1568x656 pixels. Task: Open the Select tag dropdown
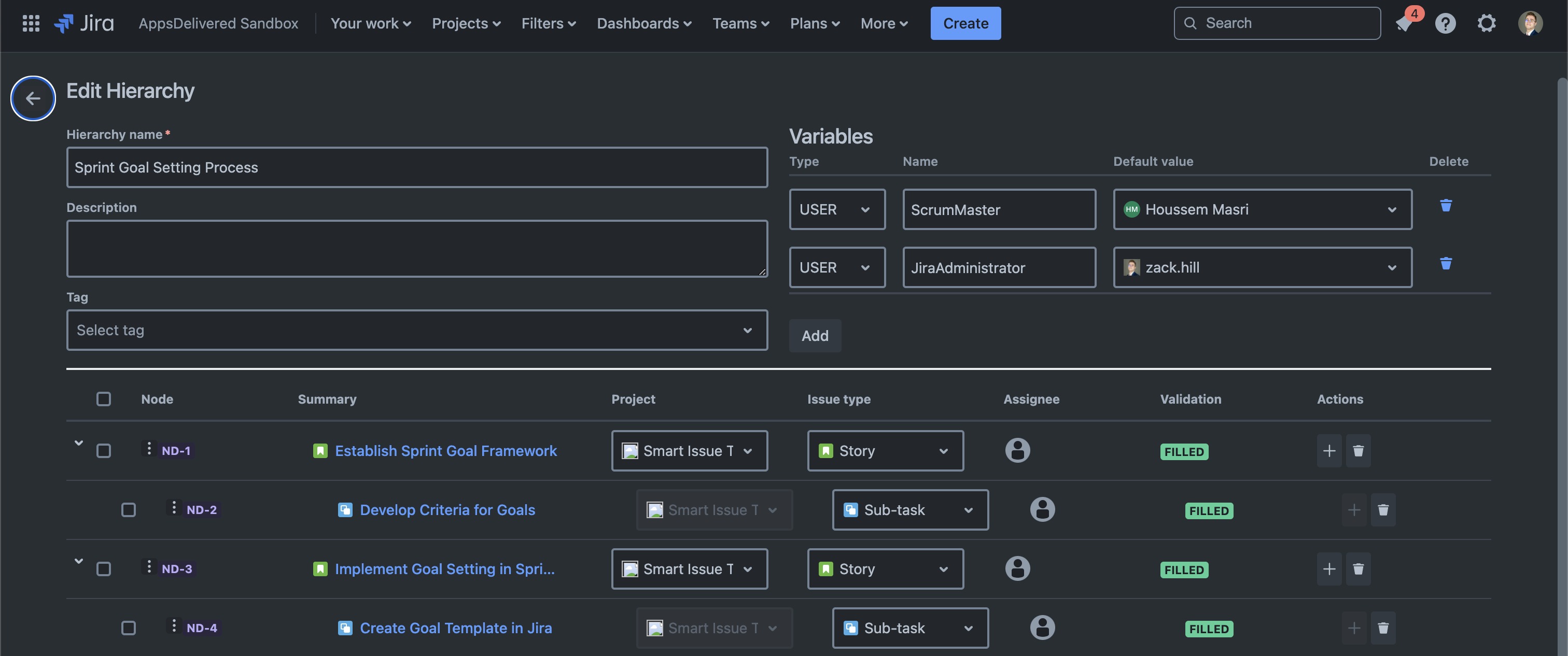[417, 330]
